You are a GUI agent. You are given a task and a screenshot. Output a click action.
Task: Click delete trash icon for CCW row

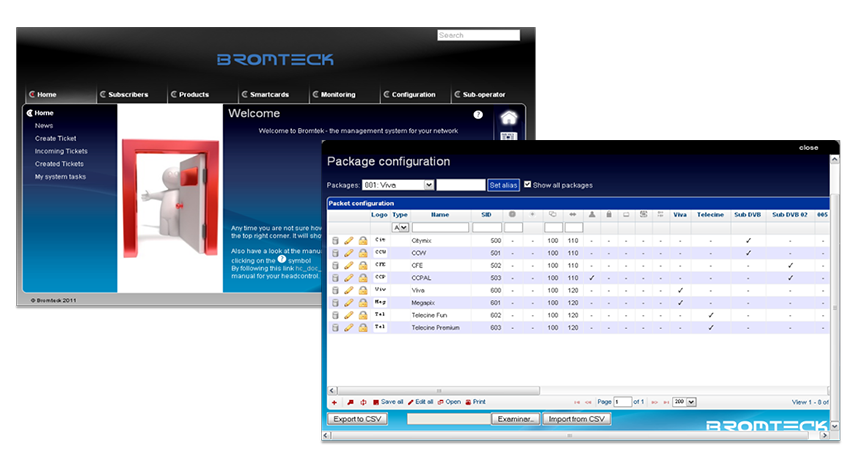tap(335, 253)
